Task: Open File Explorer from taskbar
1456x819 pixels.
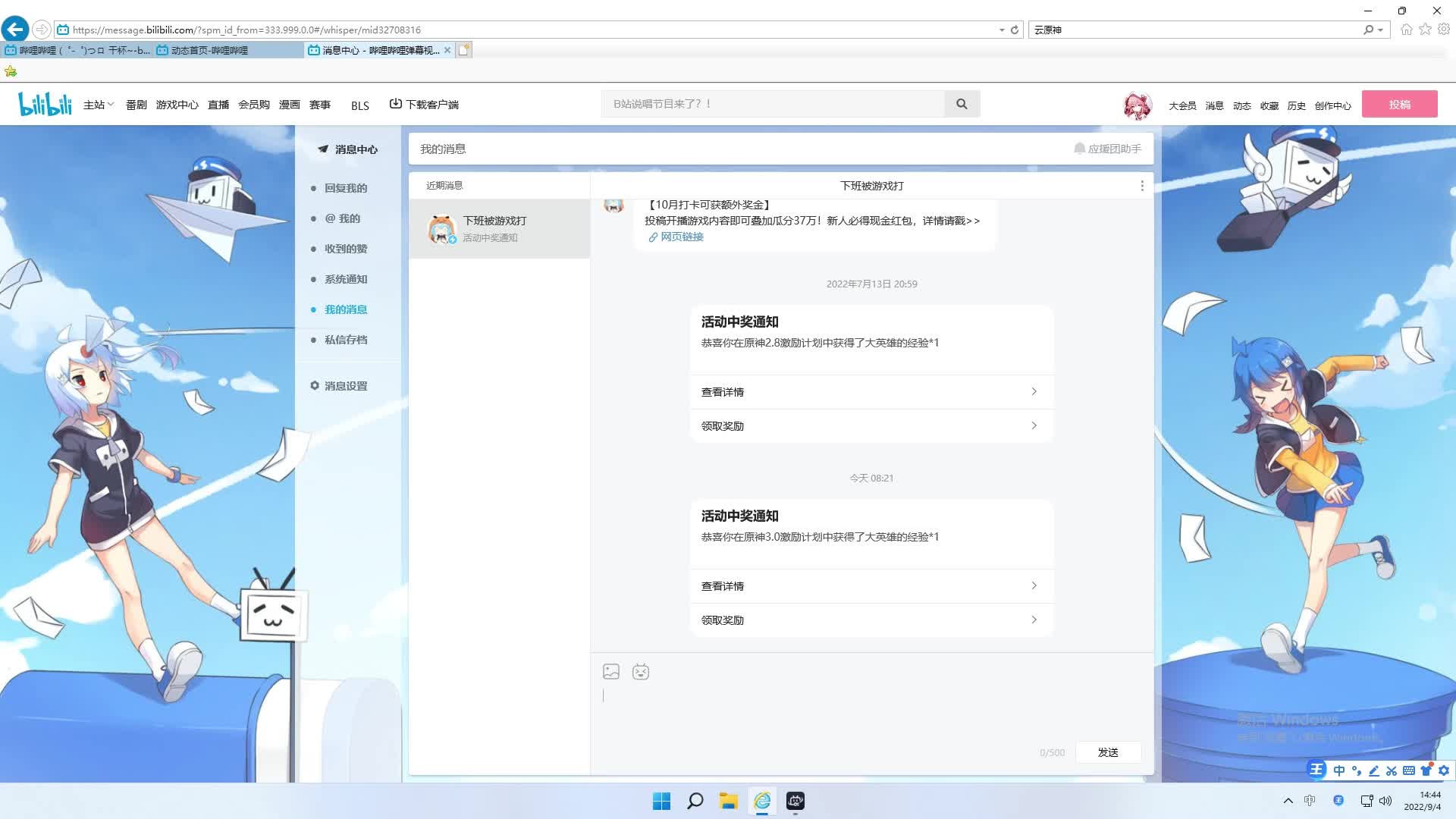Action: click(729, 801)
